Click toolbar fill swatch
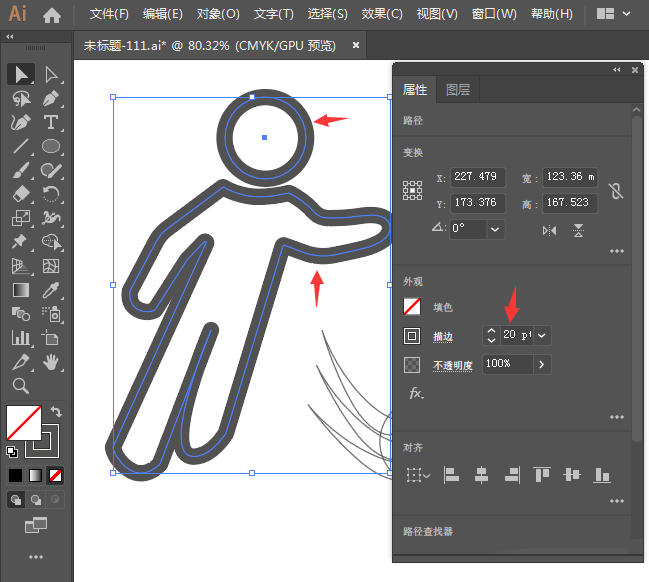Screen dimensions: 649x582 coord(24,423)
